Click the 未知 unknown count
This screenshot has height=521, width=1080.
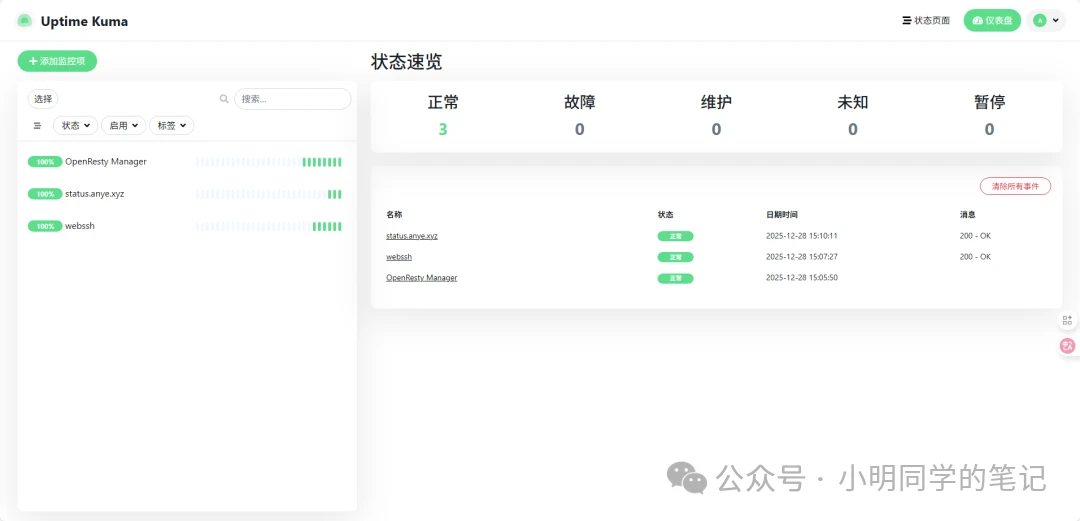point(853,129)
